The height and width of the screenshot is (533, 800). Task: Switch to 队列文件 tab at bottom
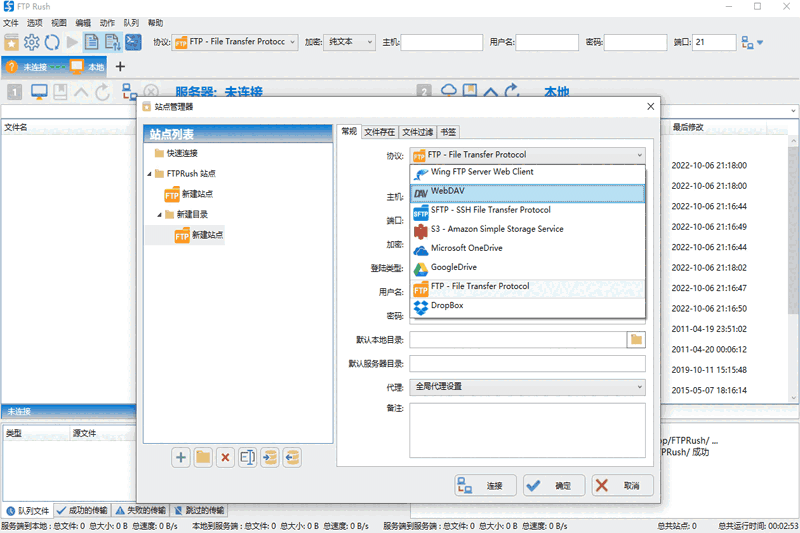28,510
